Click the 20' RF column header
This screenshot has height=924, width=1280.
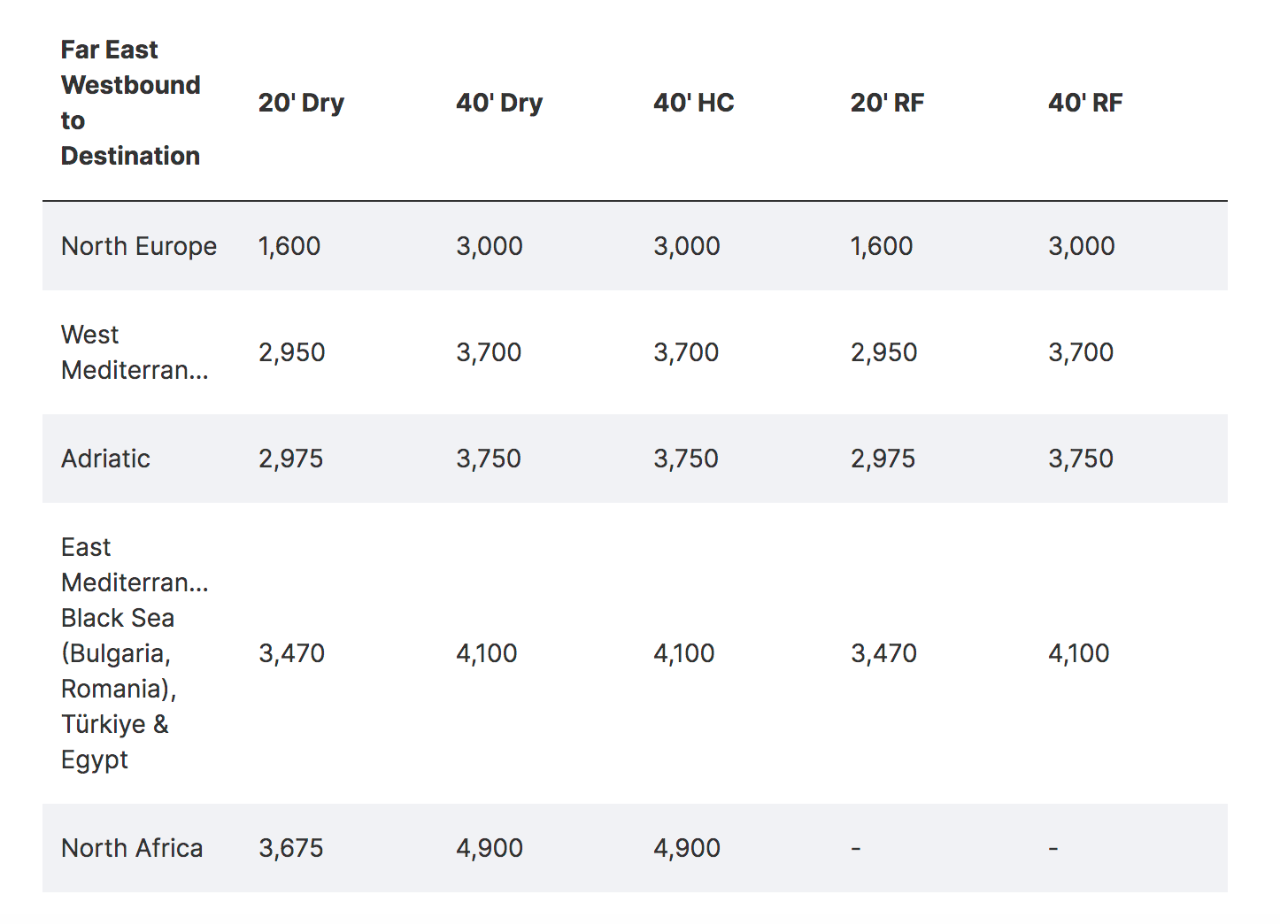tap(887, 103)
